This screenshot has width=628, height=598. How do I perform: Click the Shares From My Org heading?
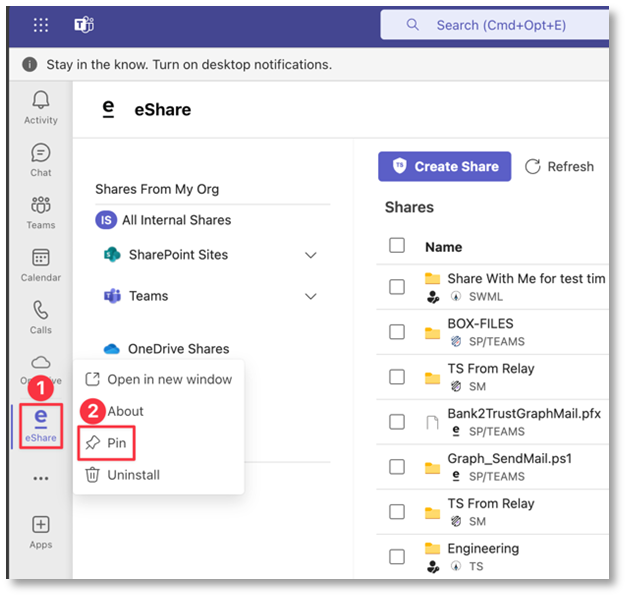click(x=157, y=189)
